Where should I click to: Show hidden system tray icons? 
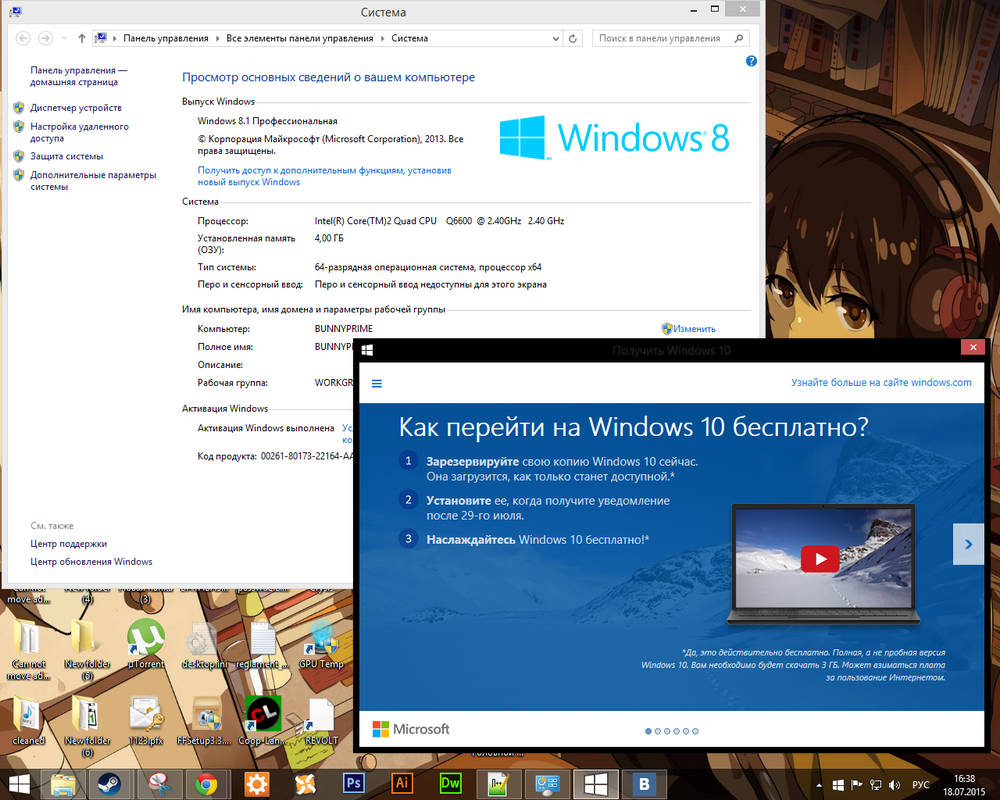point(820,784)
